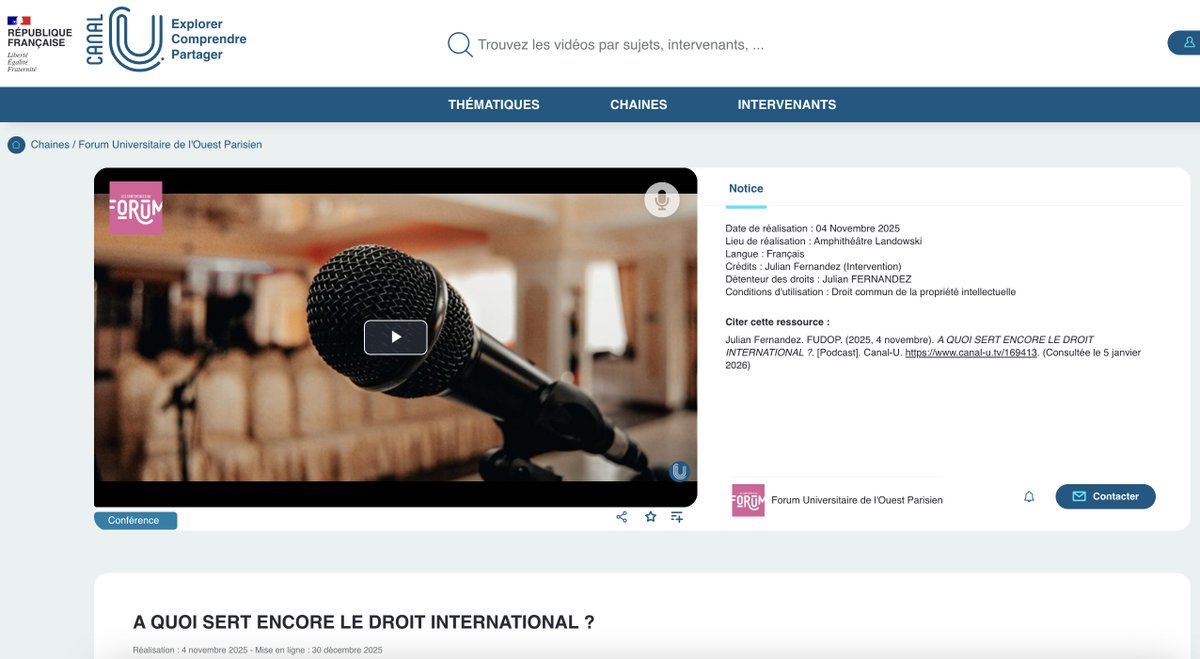Open Forum Universitaire de l'Ouest Parisien breadcrumb

(170, 145)
